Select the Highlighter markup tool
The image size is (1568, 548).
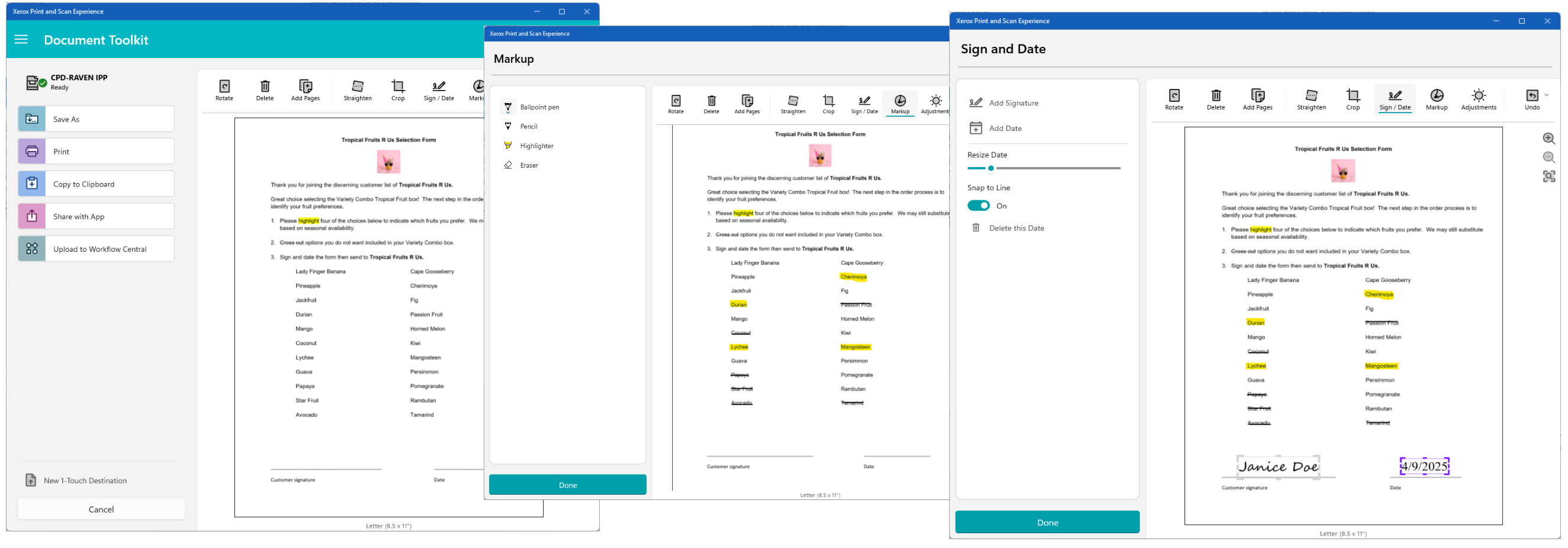(536, 146)
